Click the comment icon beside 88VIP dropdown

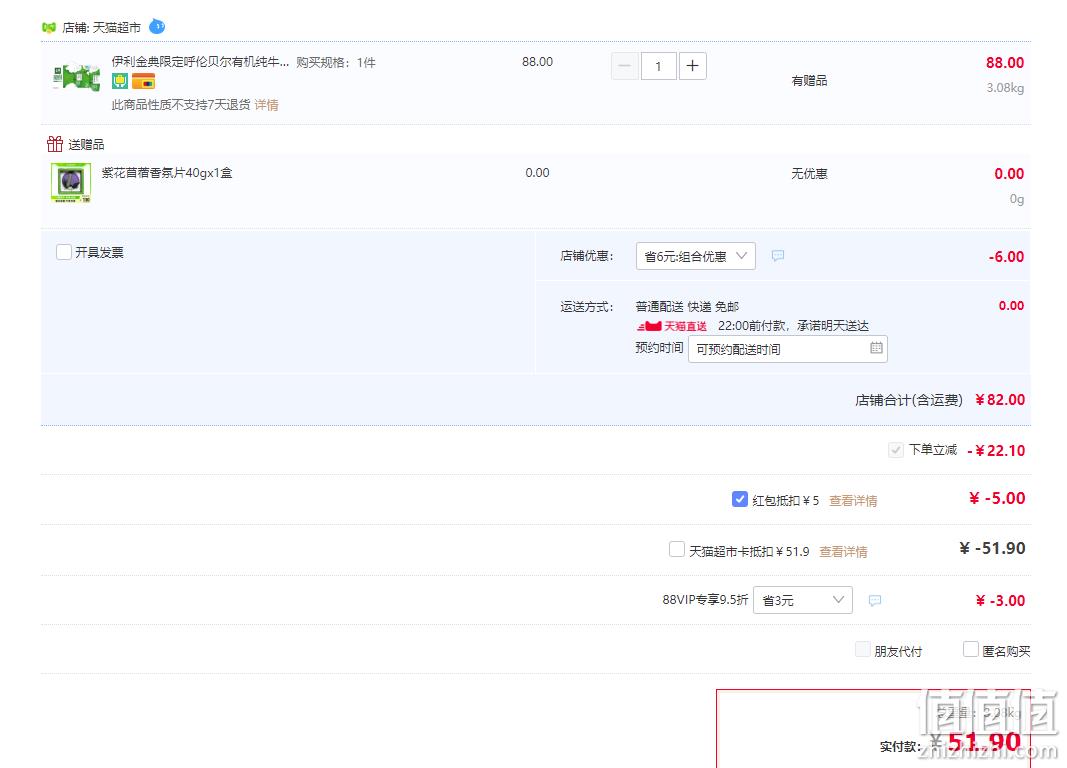[875, 601]
